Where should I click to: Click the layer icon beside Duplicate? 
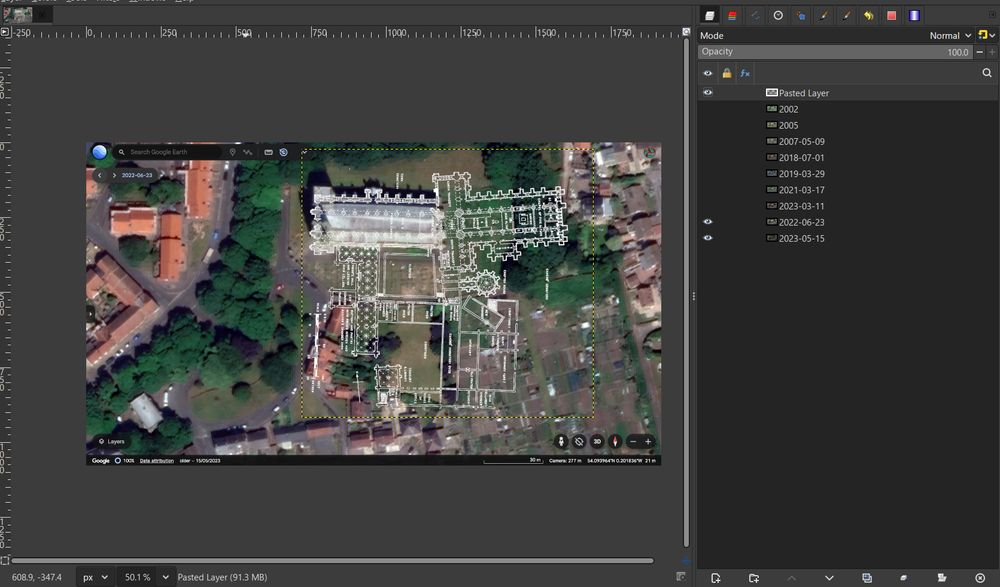904,577
